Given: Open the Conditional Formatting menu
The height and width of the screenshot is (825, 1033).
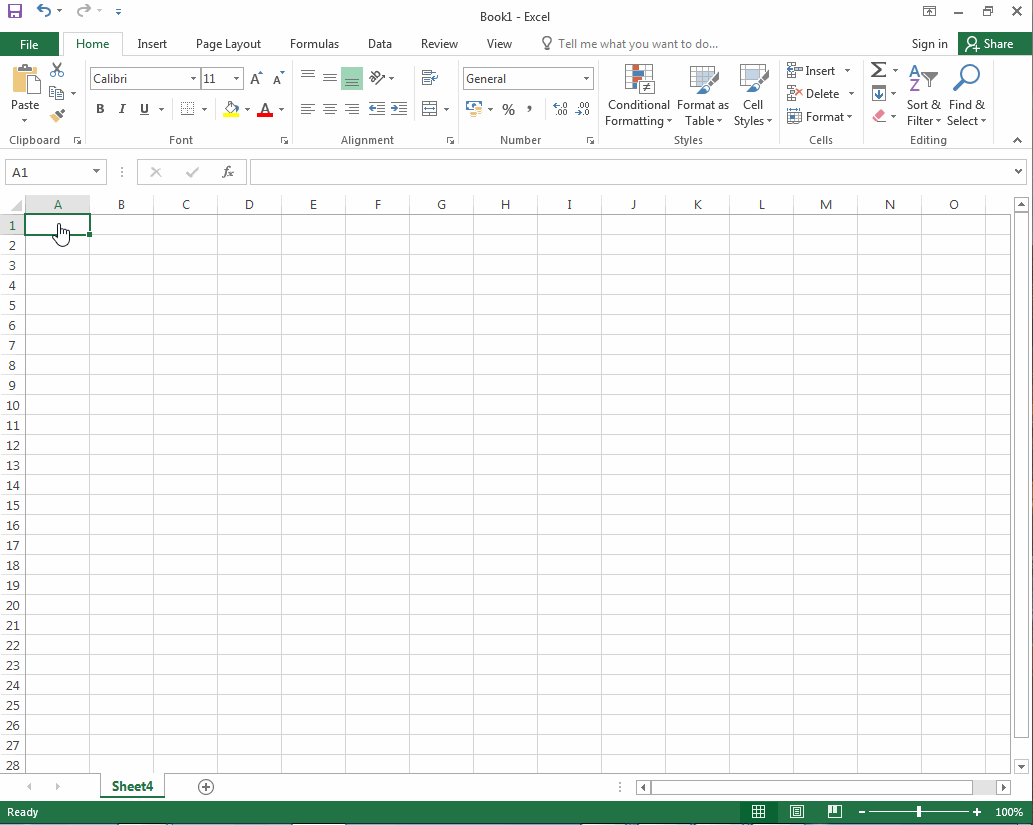Looking at the screenshot, I should (x=638, y=96).
